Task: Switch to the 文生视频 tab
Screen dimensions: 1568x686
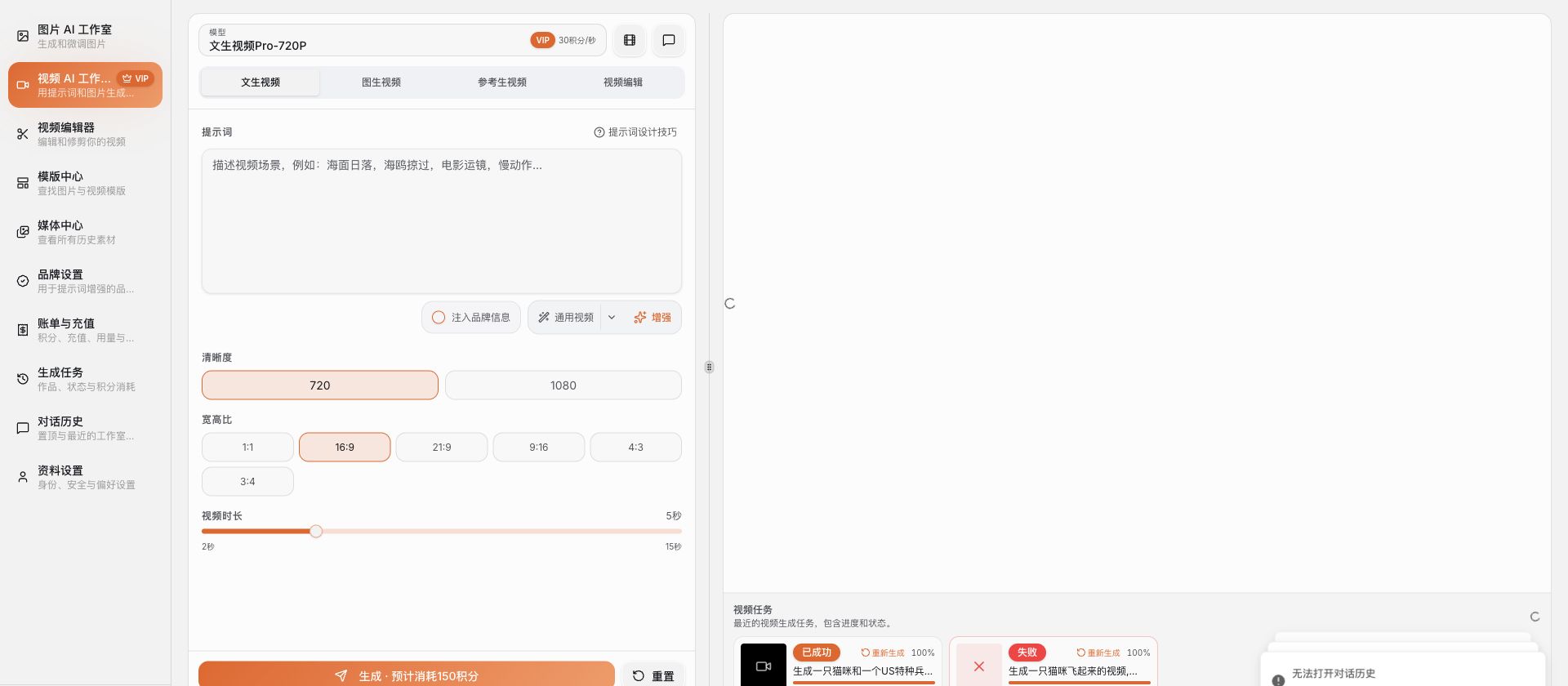Action: pos(261,82)
